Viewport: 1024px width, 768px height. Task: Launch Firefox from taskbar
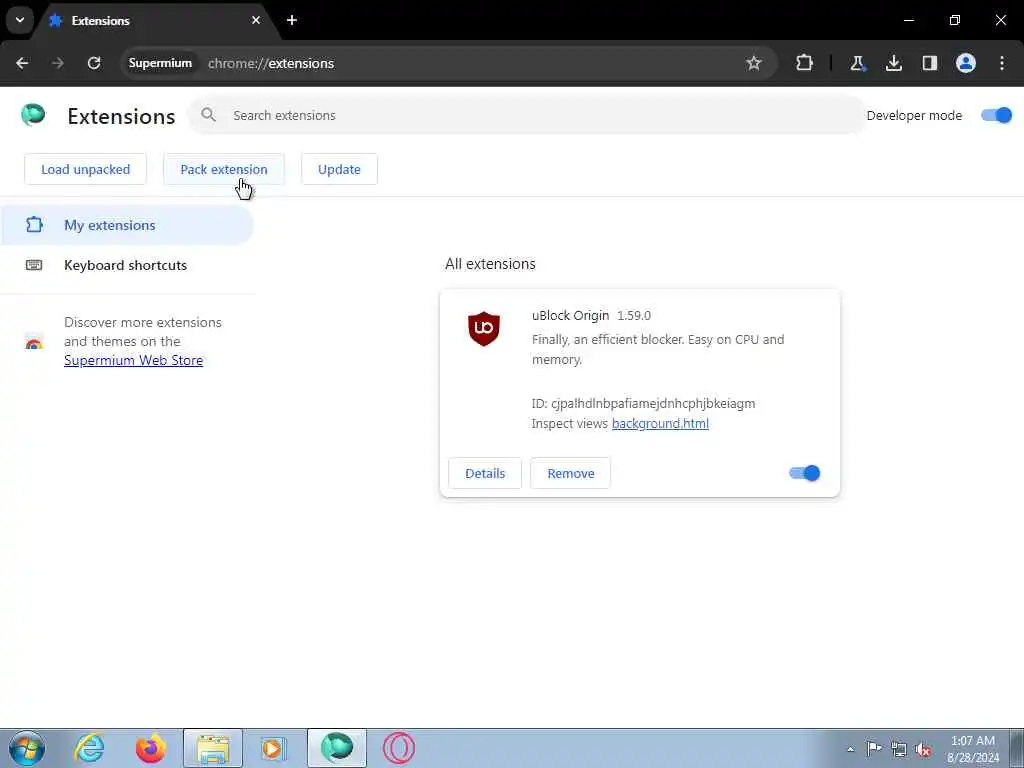pyautogui.click(x=151, y=748)
